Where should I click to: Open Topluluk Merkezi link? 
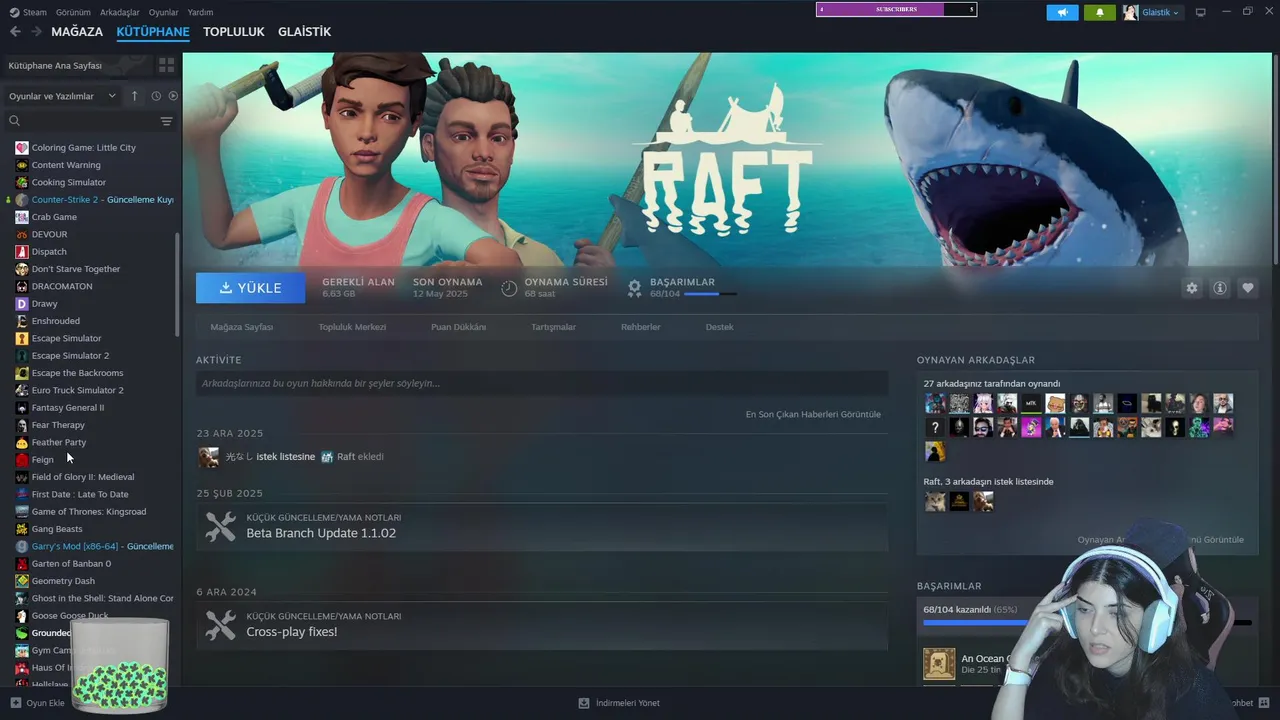pyautogui.click(x=352, y=327)
